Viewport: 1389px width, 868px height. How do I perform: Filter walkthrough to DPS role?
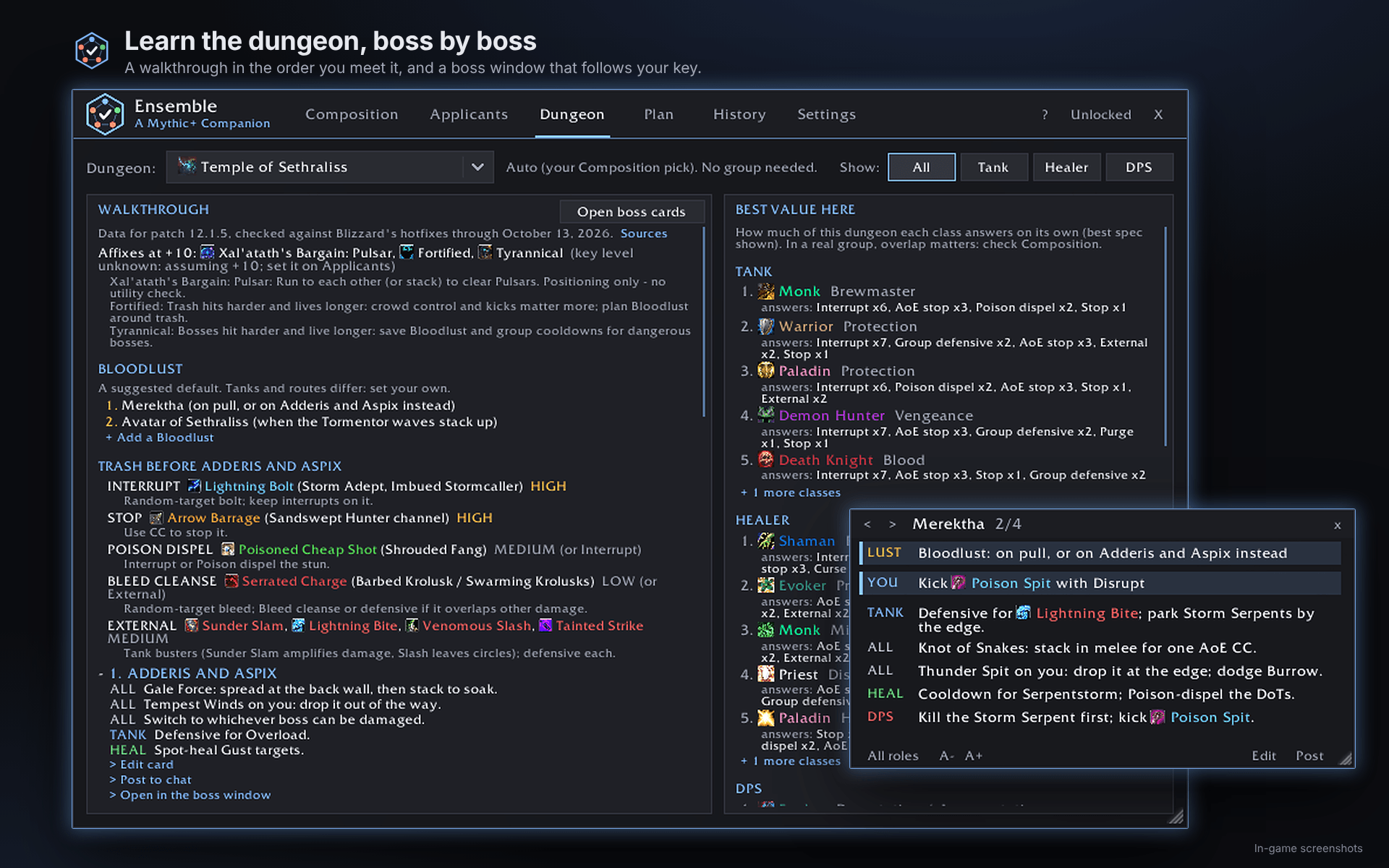[x=1139, y=167]
